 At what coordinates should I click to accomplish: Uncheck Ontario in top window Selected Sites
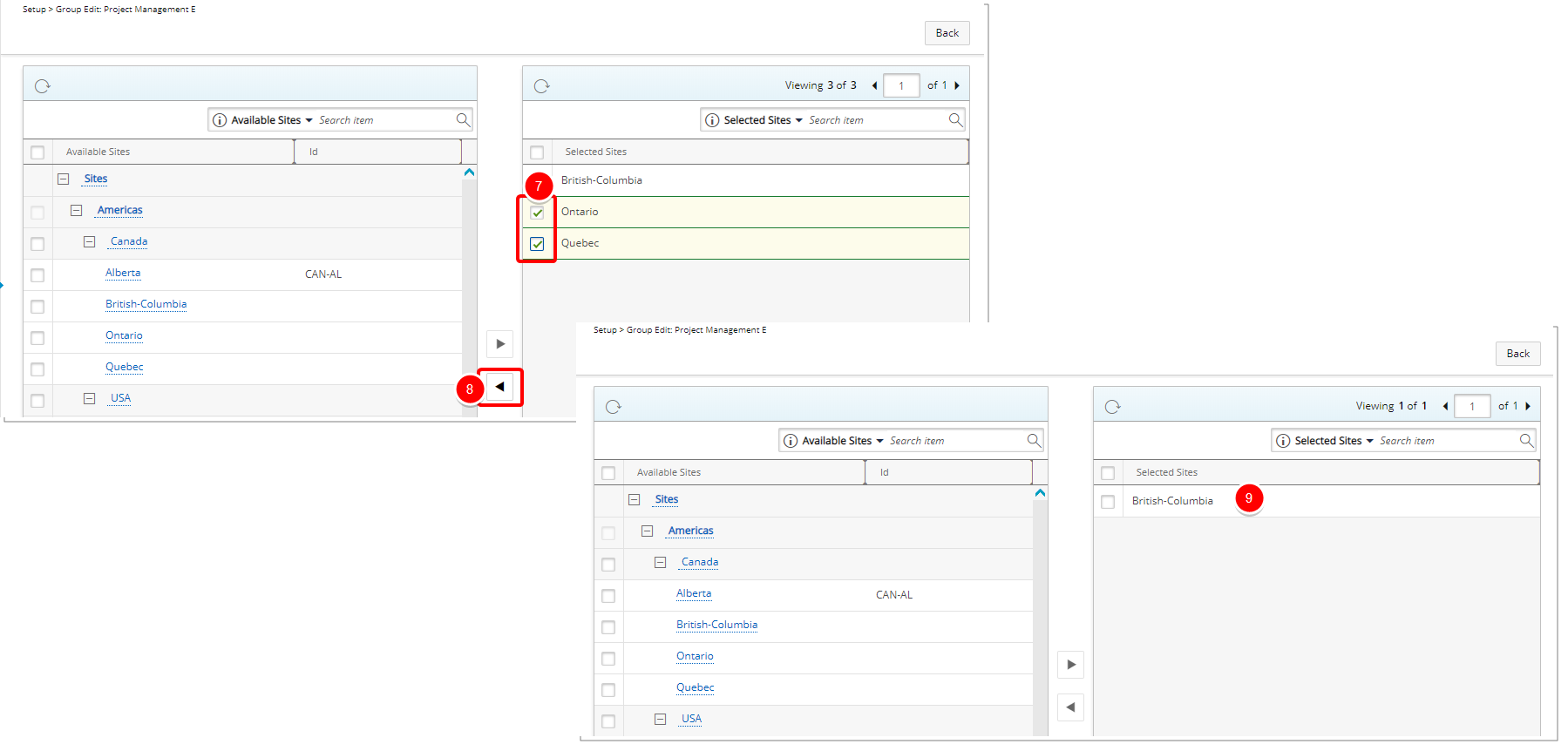(537, 213)
